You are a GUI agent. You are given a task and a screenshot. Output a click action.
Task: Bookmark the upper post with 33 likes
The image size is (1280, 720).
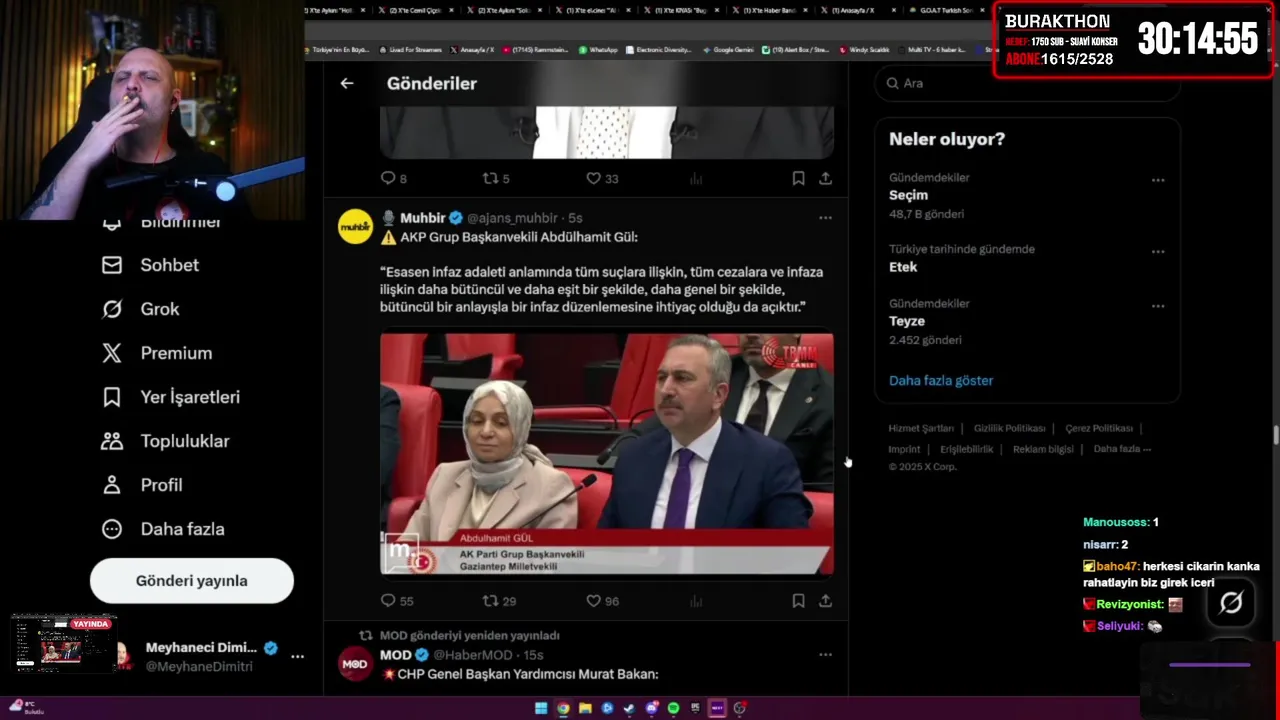tap(798, 178)
